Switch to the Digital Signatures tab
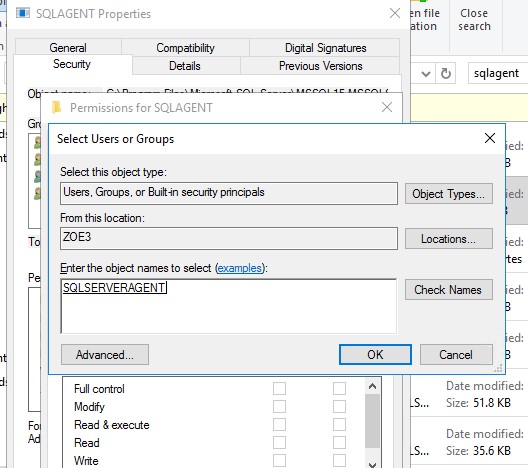Screen dimensions: 528x468 pos(325,47)
